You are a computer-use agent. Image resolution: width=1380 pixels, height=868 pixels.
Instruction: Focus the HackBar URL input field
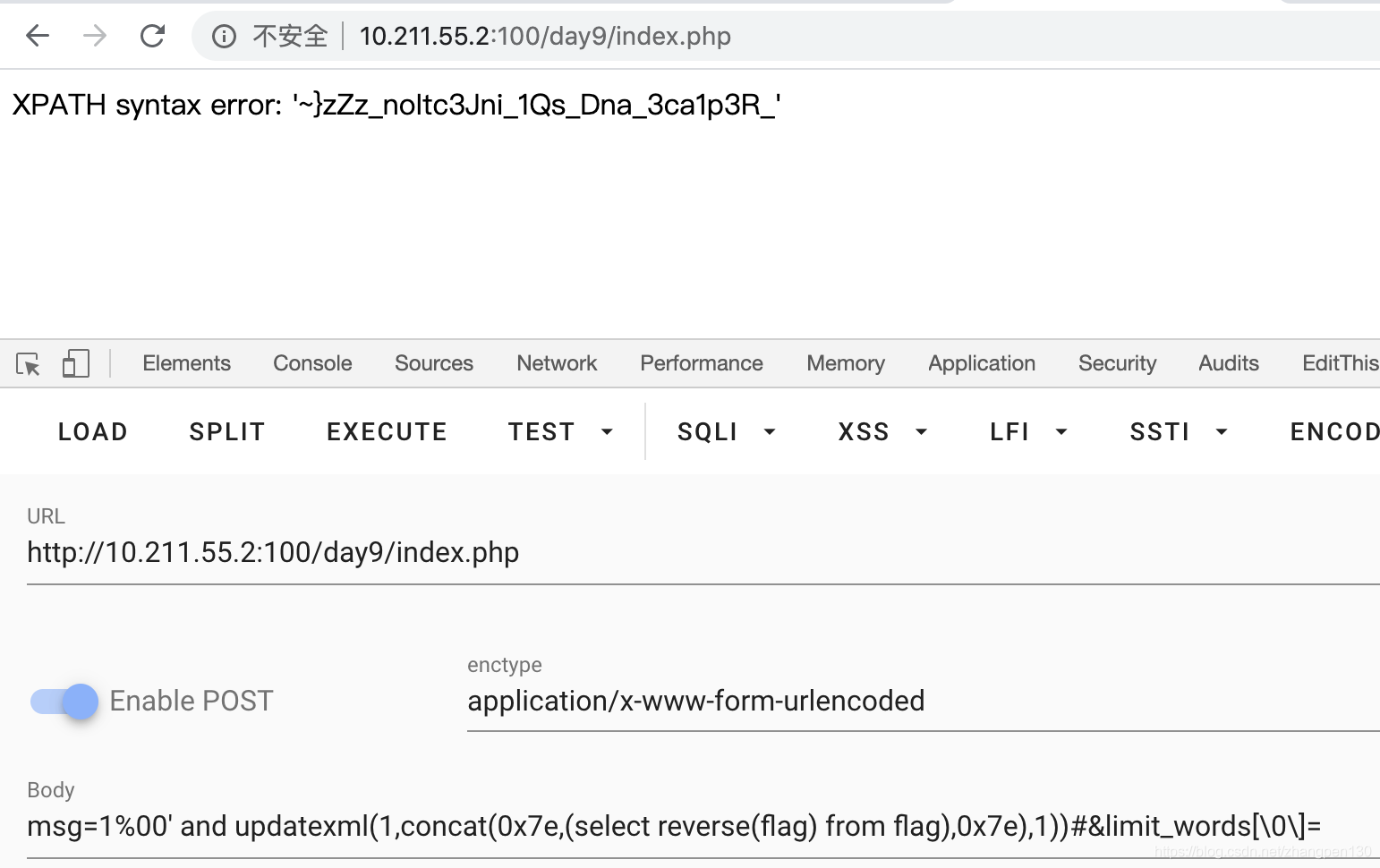coord(703,553)
